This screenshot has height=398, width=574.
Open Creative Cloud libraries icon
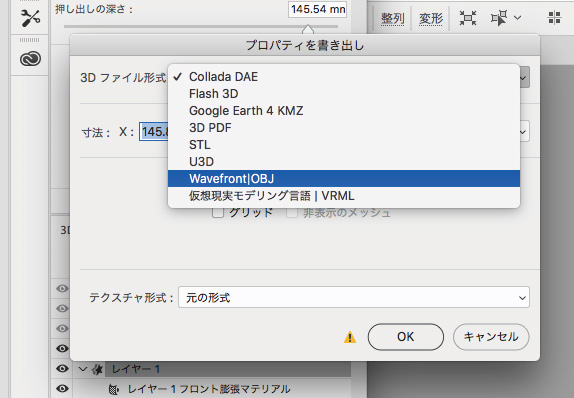(30, 59)
